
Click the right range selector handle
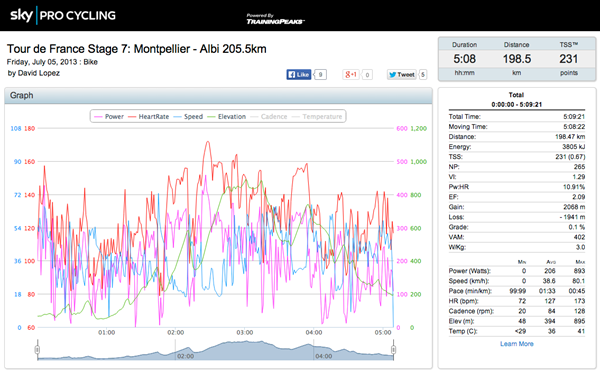point(393,349)
